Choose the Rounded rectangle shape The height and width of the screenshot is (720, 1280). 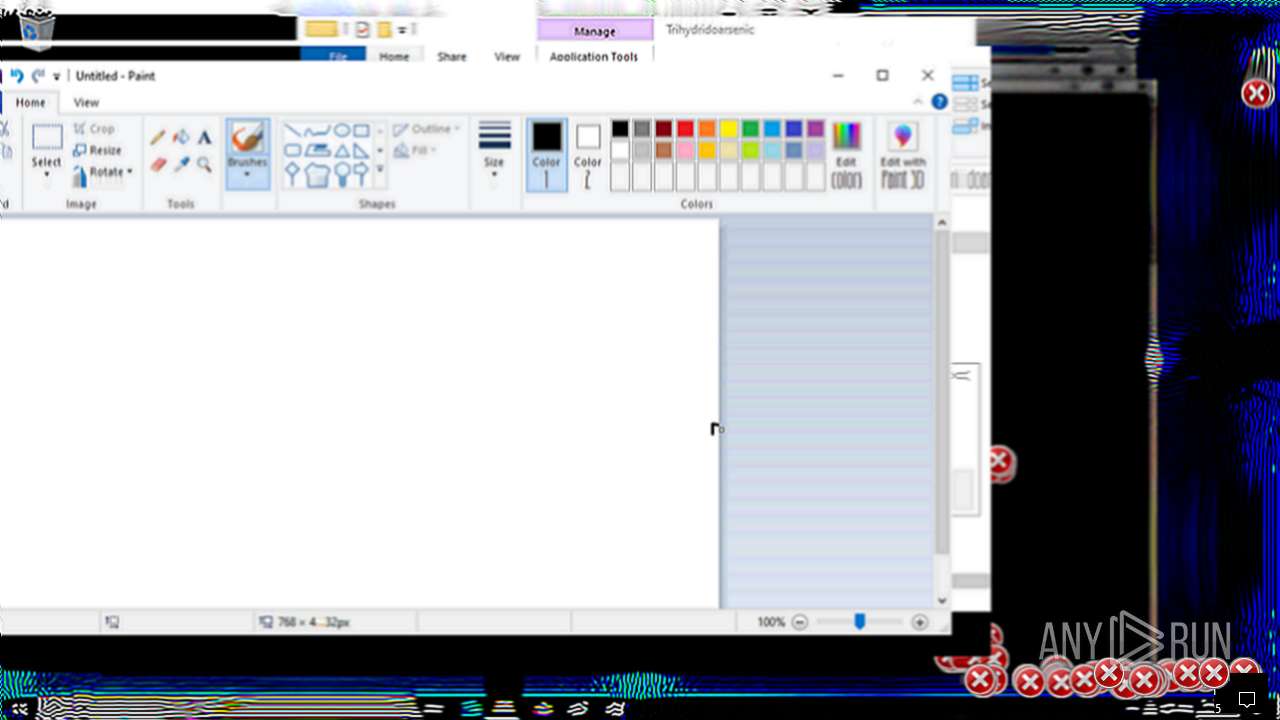click(293, 151)
